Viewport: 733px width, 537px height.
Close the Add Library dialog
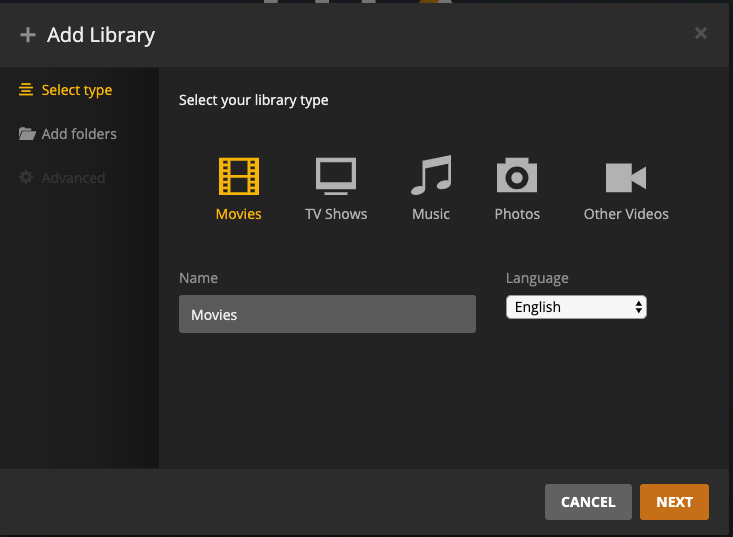point(700,33)
